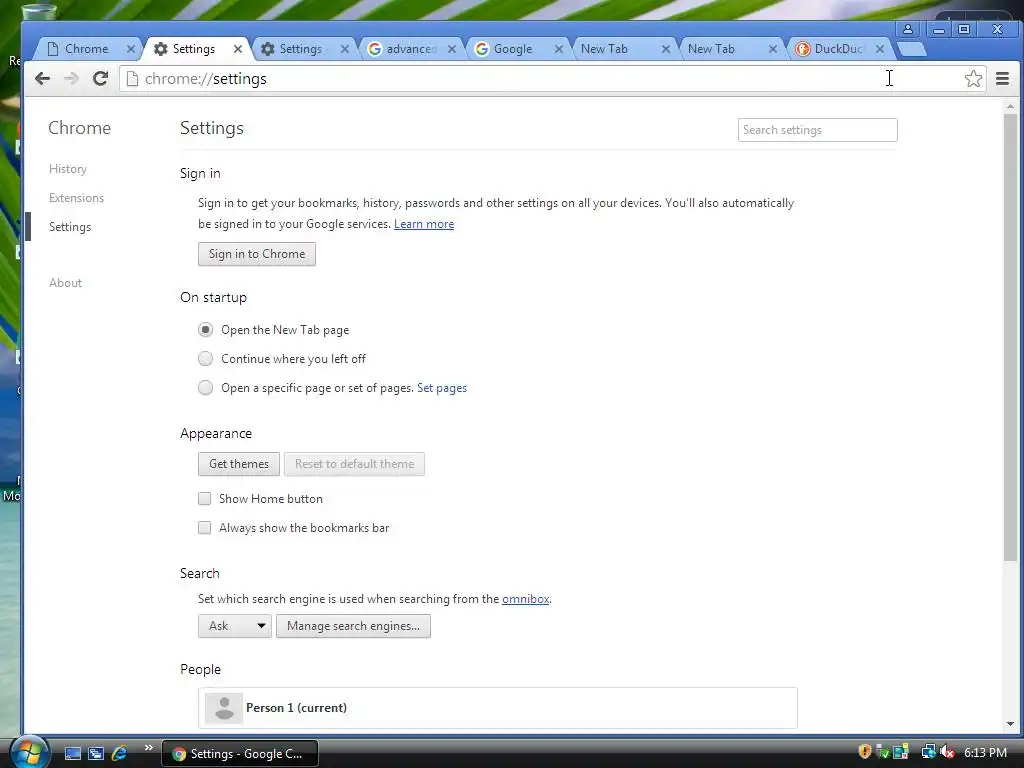Screen dimensions: 1024x768
Task: Select Open the New Tab page option
Action: pyautogui.click(x=206, y=330)
